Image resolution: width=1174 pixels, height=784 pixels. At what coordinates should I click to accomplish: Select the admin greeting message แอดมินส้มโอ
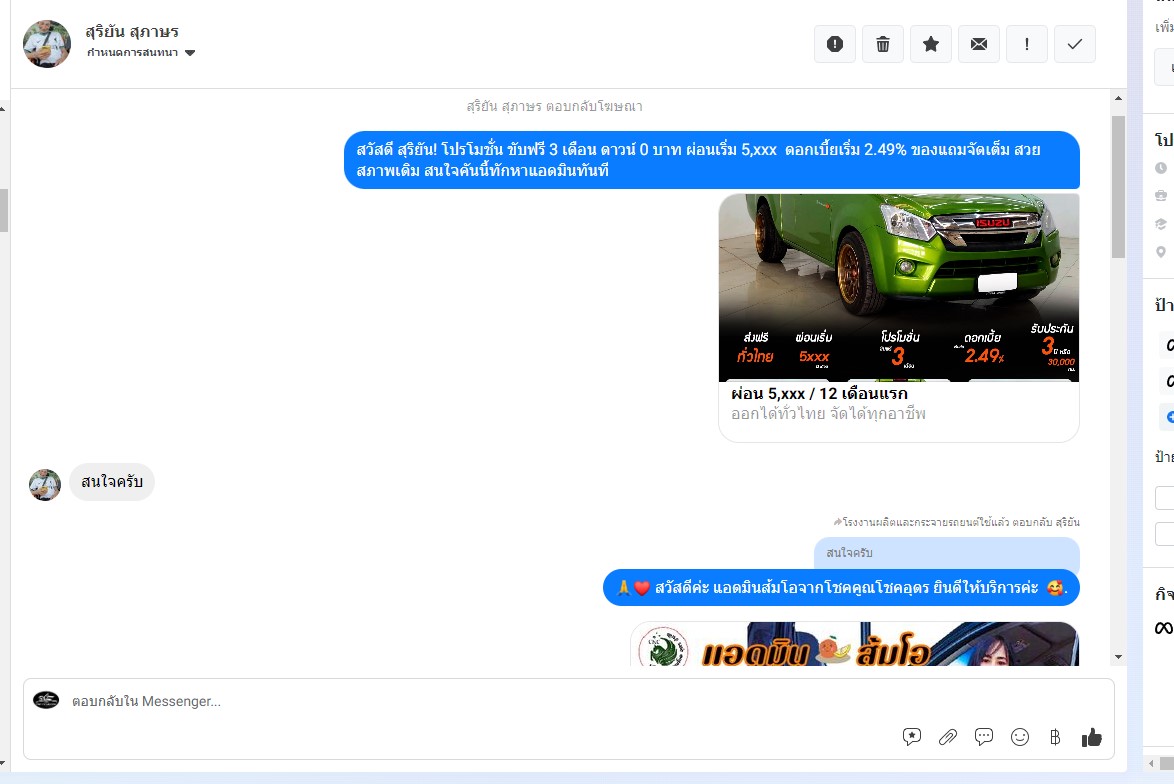tap(841, 588)
